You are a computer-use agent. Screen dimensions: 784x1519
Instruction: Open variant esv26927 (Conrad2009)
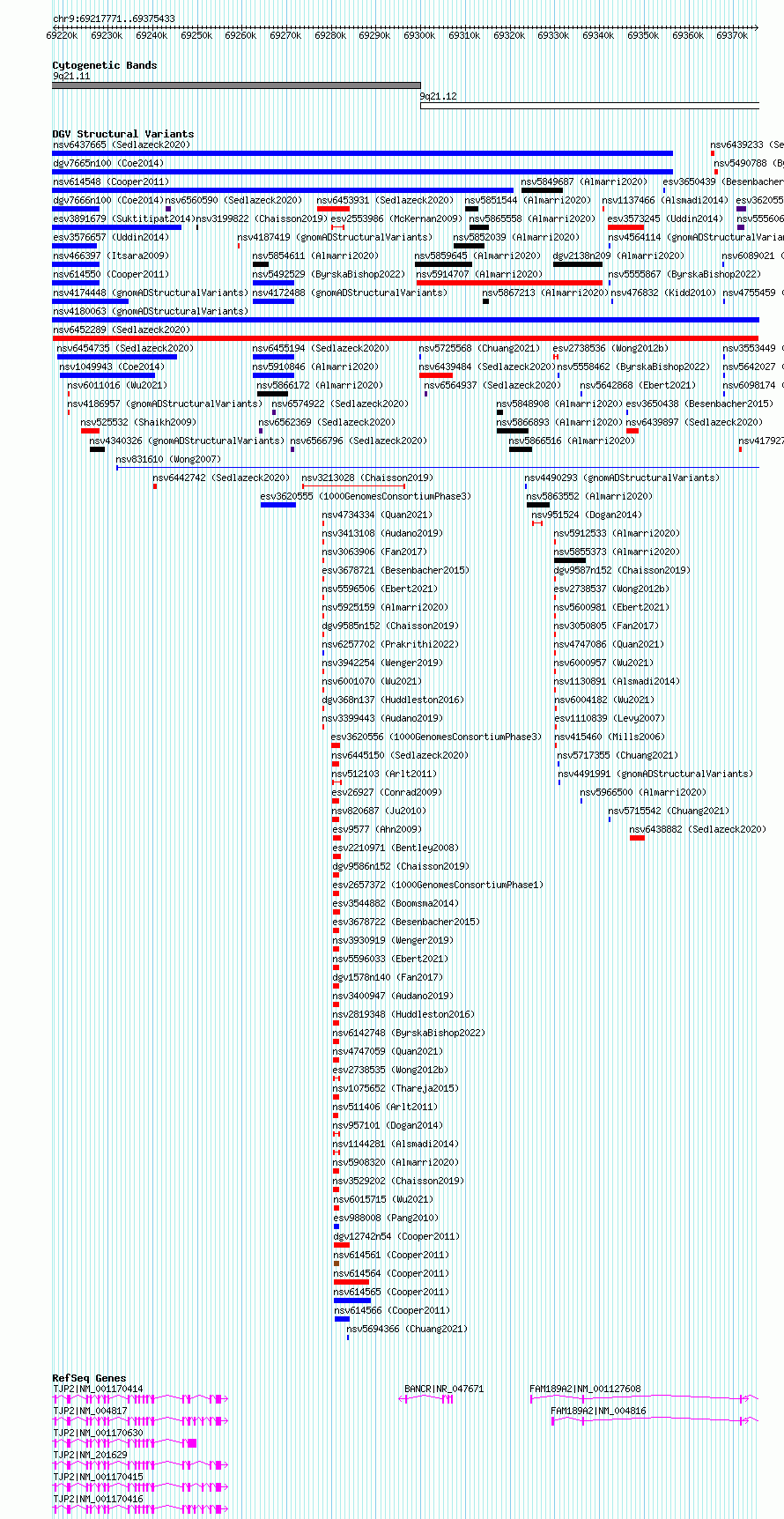coord(387,792)
